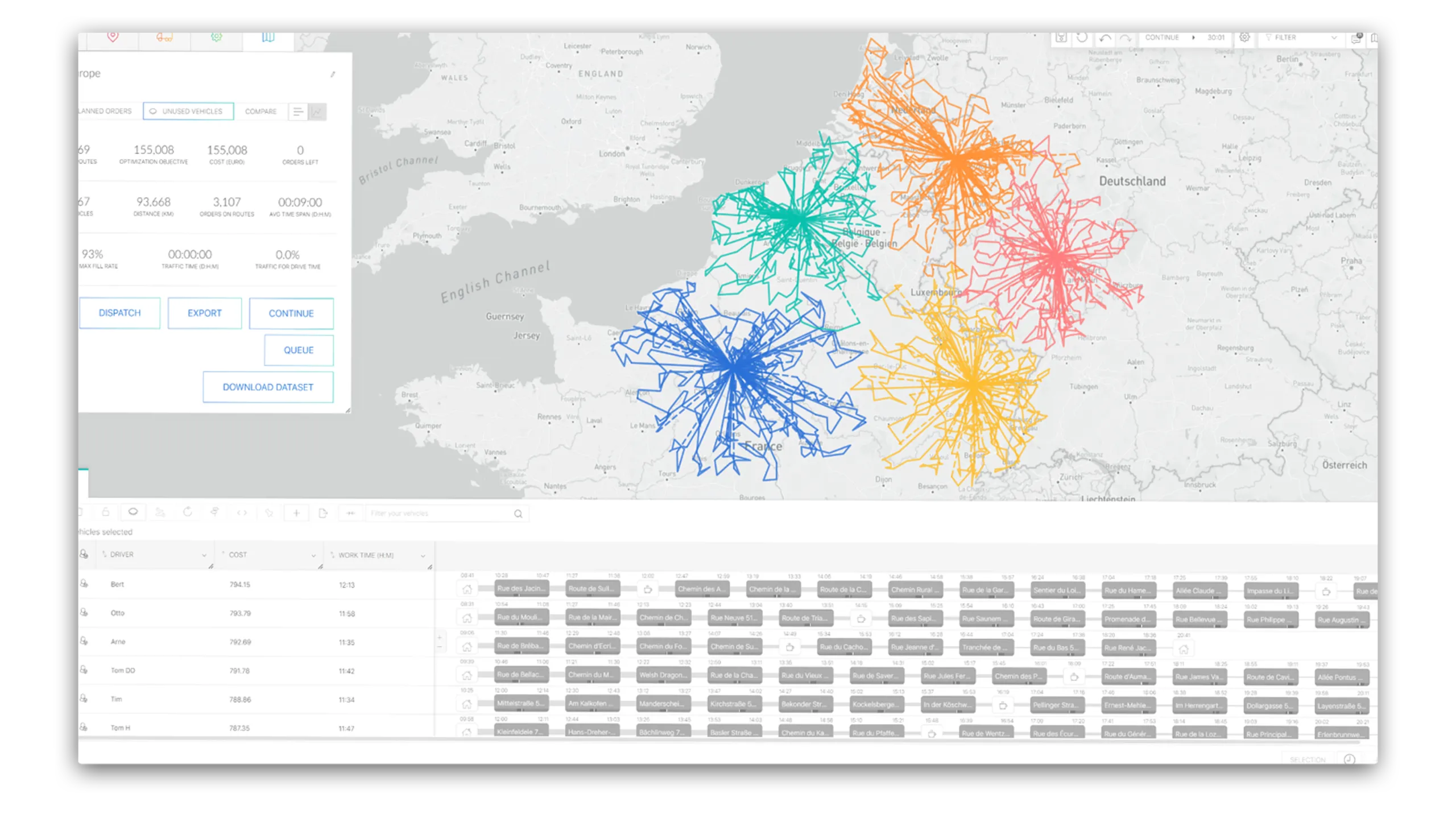Image resolution: width=1456 pixels, height=819 pixels.
Task: Click the export file icon in vehicle toolbar
Action: click(x=323, y=513)
